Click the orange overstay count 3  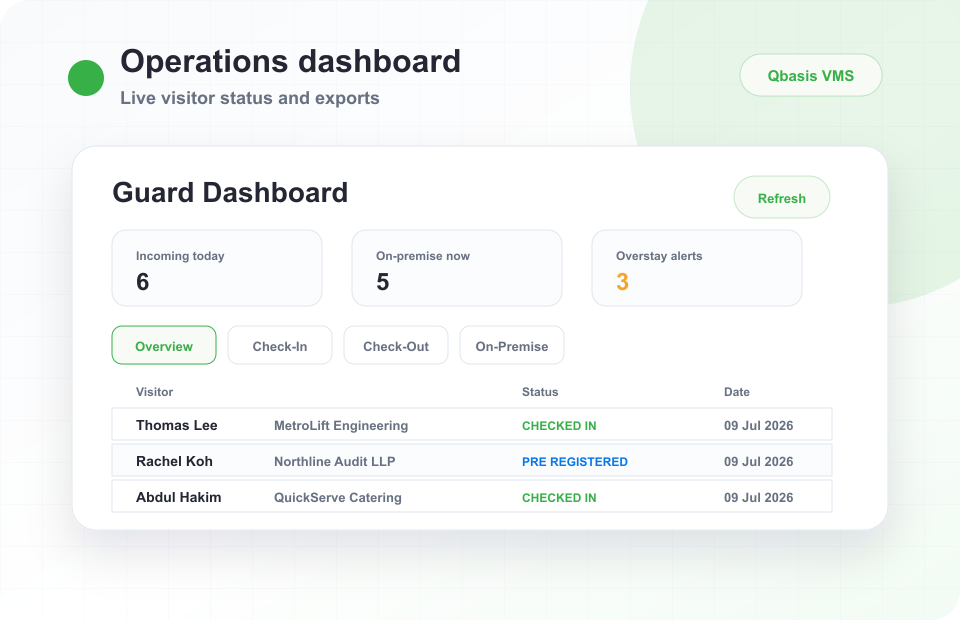tap(622, 282)
